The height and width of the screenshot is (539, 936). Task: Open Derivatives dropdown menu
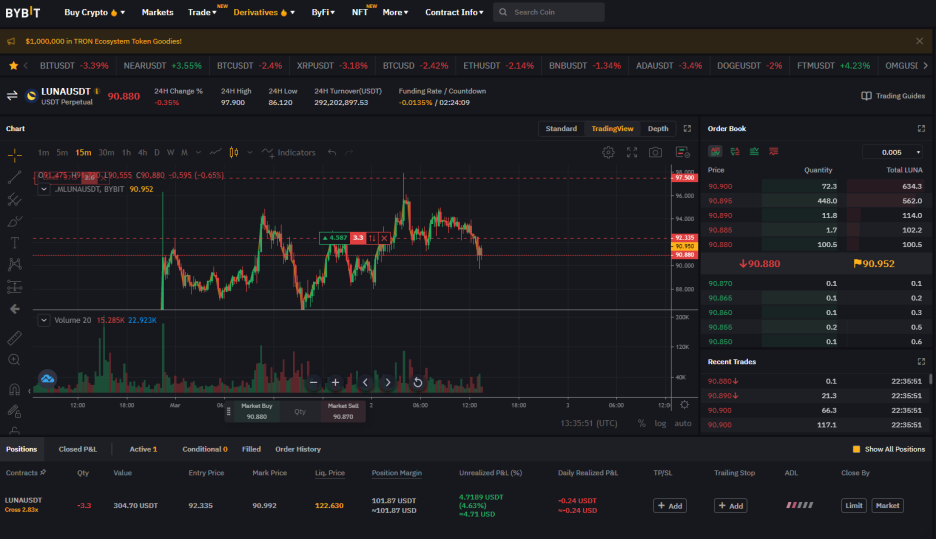264,12
